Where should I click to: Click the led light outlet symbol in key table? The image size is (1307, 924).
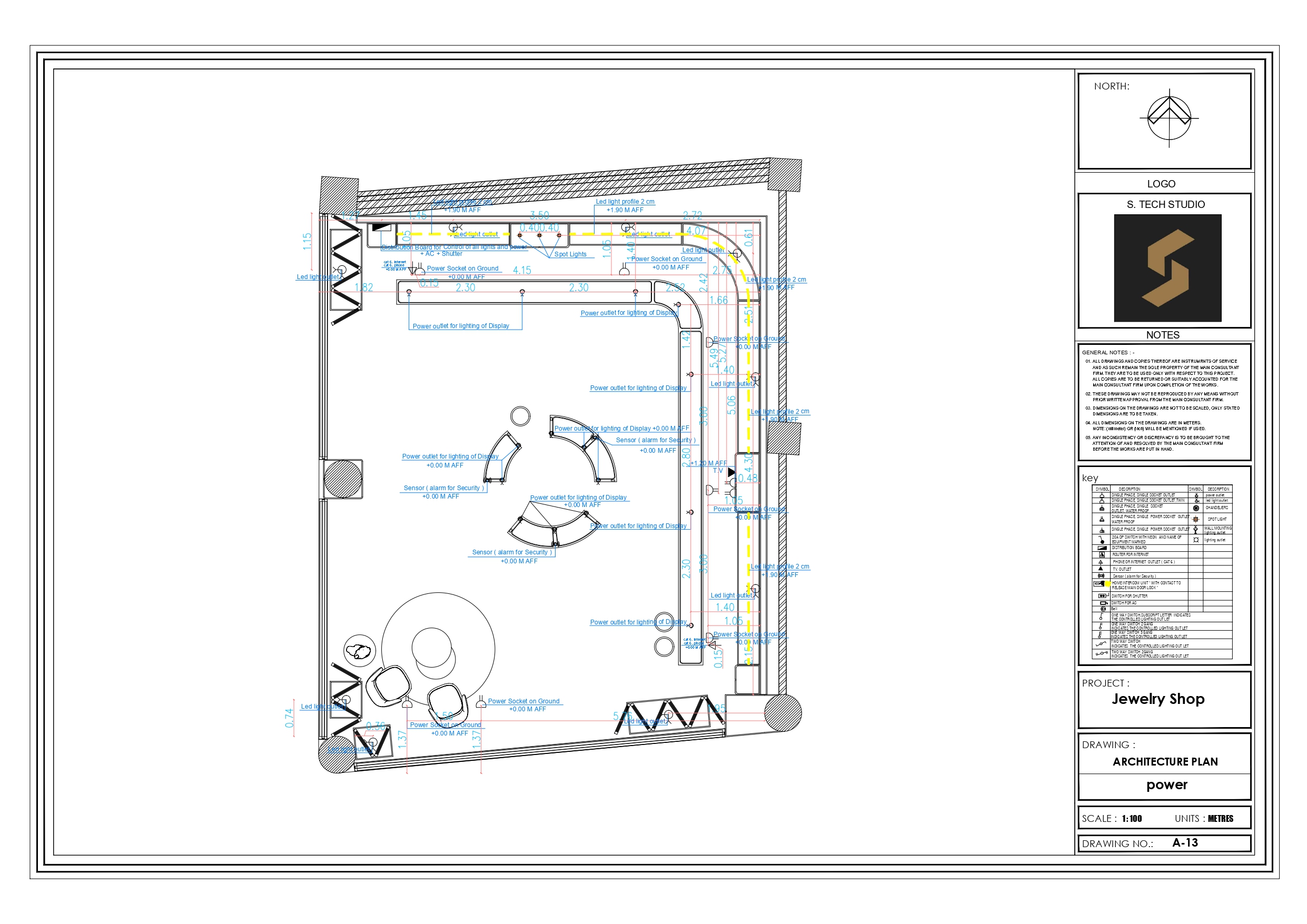[x=1197, y=501]
